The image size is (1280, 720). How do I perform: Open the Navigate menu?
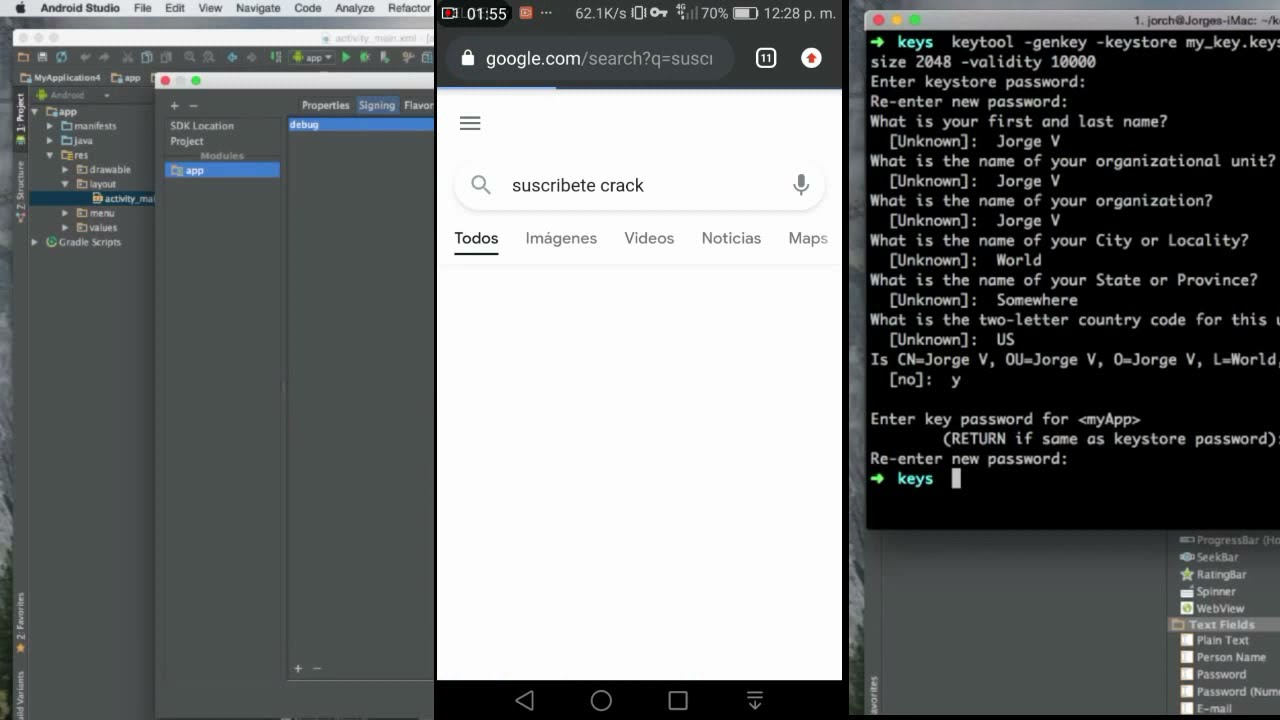click(258, 8)
